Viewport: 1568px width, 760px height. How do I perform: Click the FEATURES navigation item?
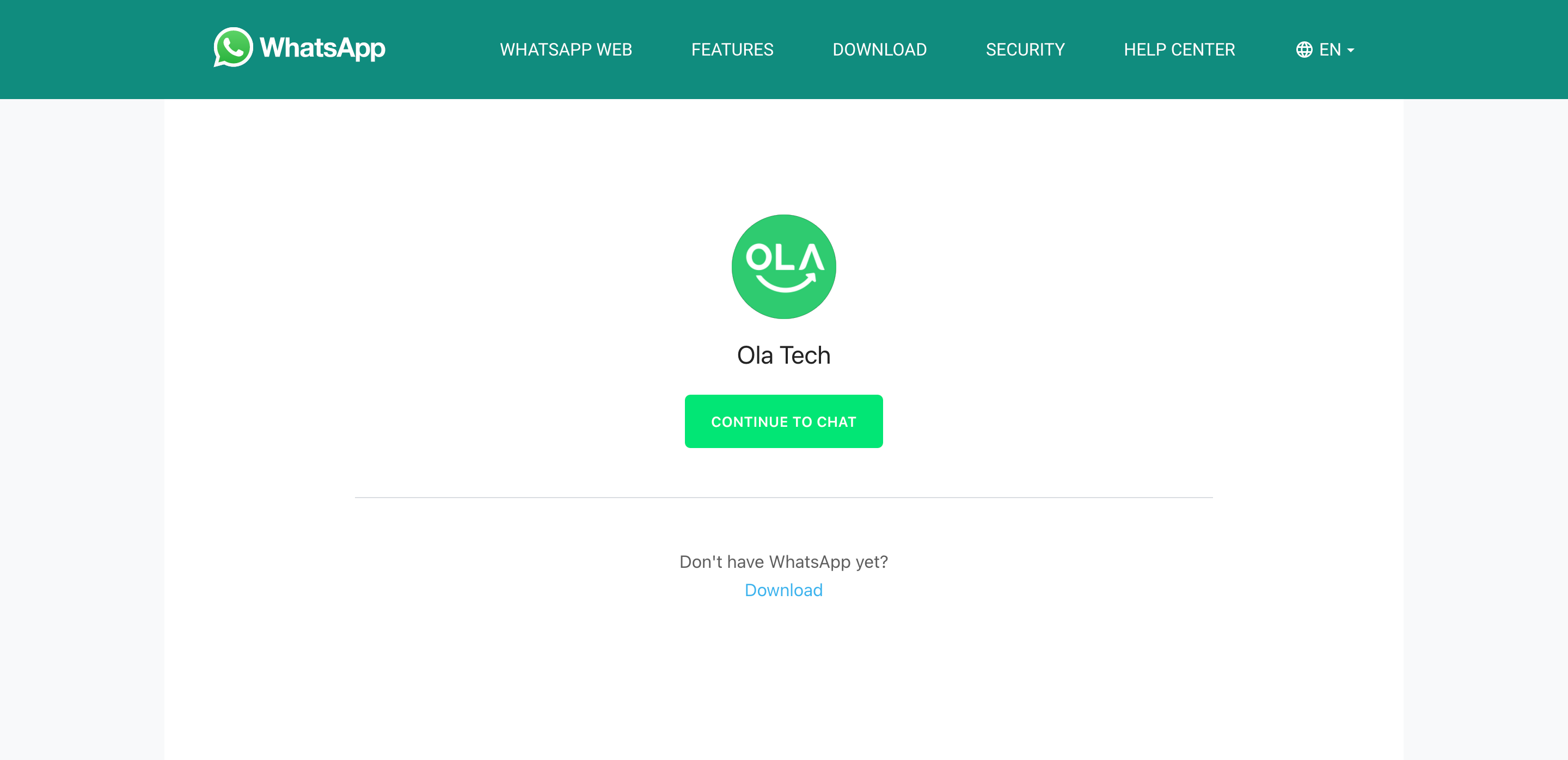pyautogui.click(x=734, y=50)
